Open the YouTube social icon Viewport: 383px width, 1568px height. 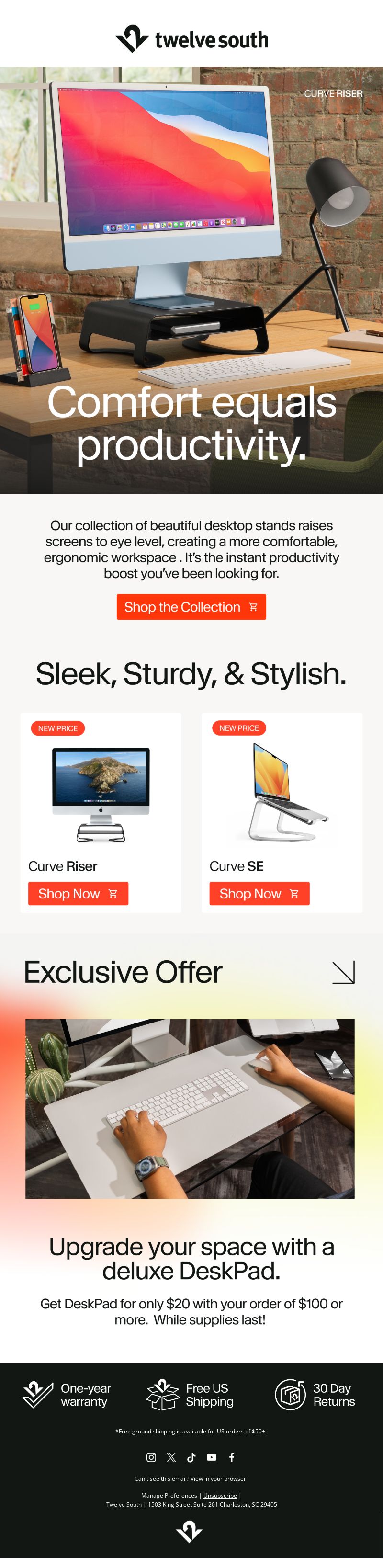211,1456
